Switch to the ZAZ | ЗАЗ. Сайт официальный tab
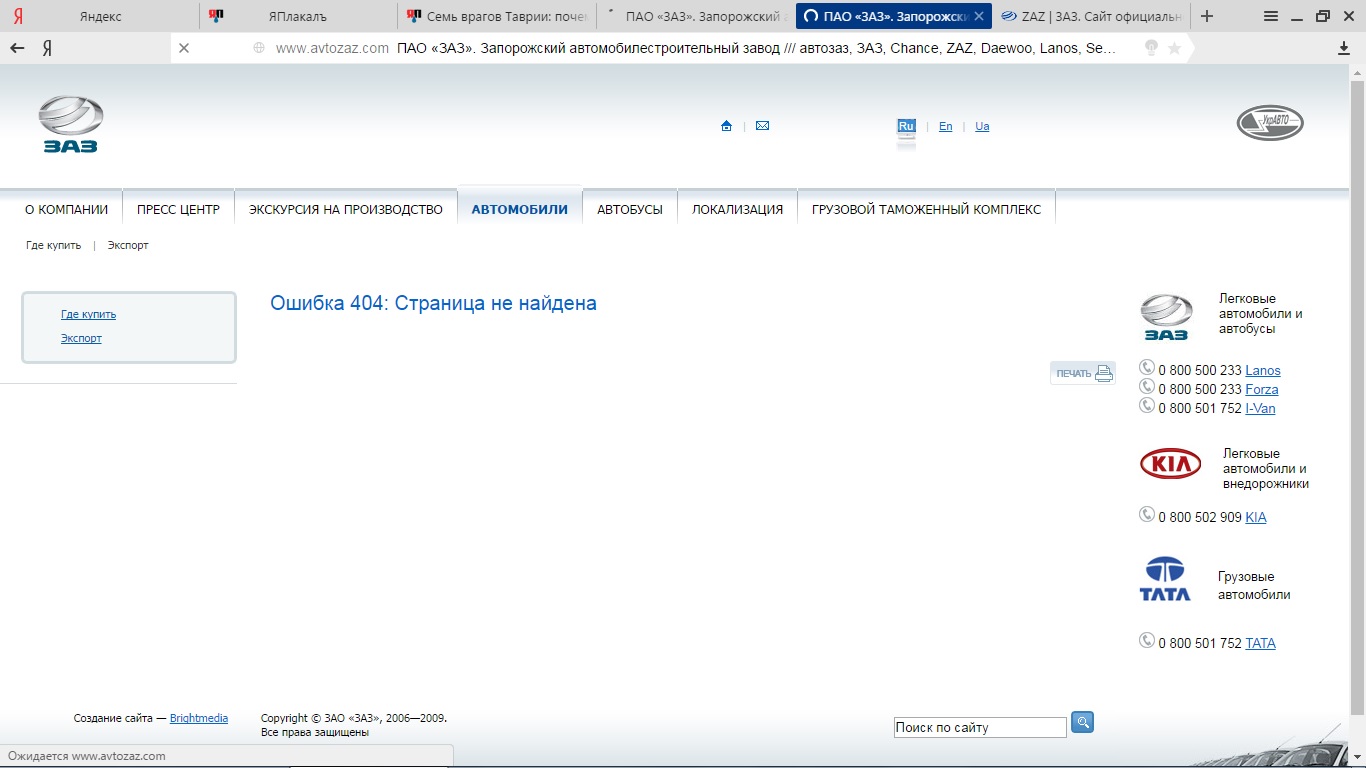Screen dimensions: 1366x768 pos(1092,16)
